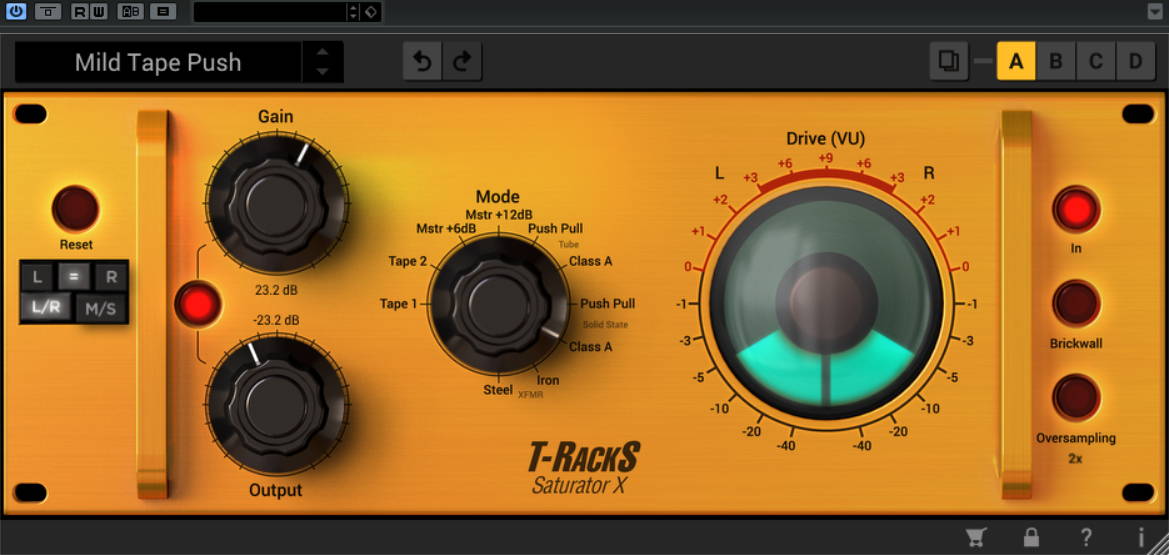Screen dimensions: 1169x555
Task: Select Tape 2 mode
Action: 408,261
